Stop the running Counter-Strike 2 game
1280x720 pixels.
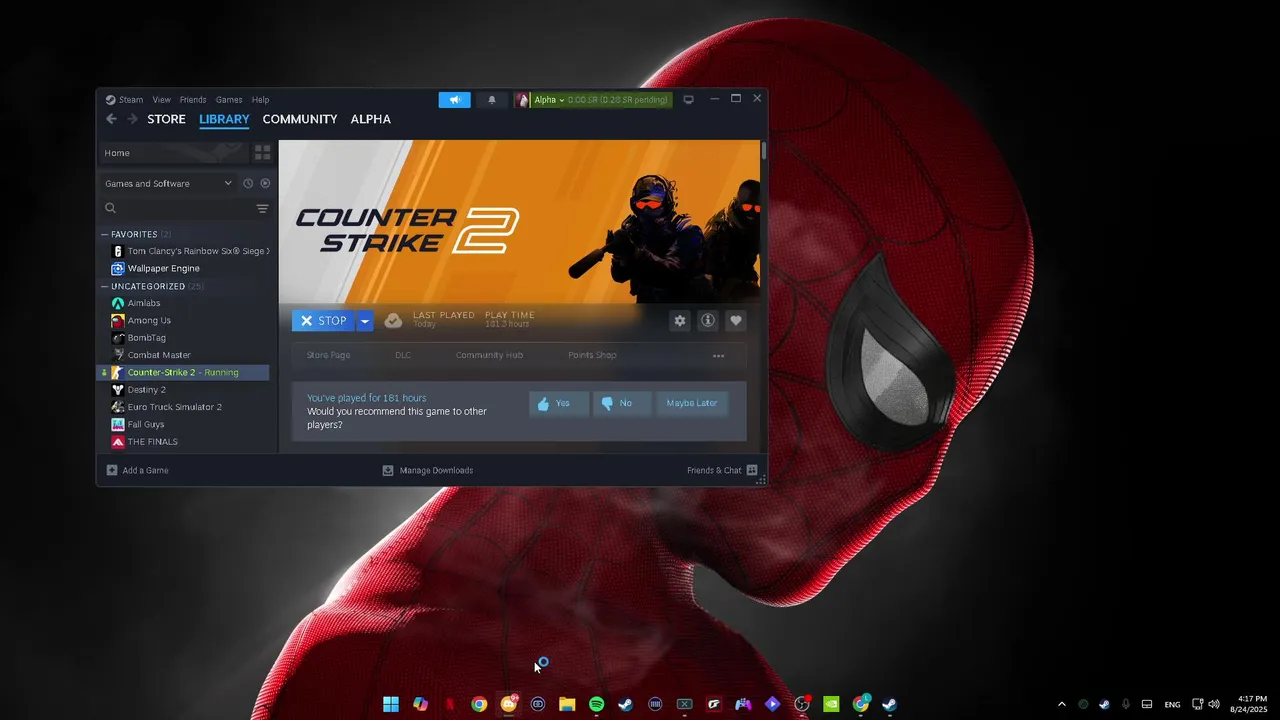324,321
